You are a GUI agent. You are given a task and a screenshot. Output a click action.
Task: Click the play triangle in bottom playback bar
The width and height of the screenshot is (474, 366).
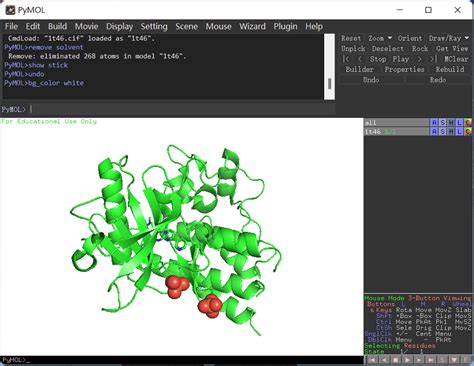click(407, 360)
